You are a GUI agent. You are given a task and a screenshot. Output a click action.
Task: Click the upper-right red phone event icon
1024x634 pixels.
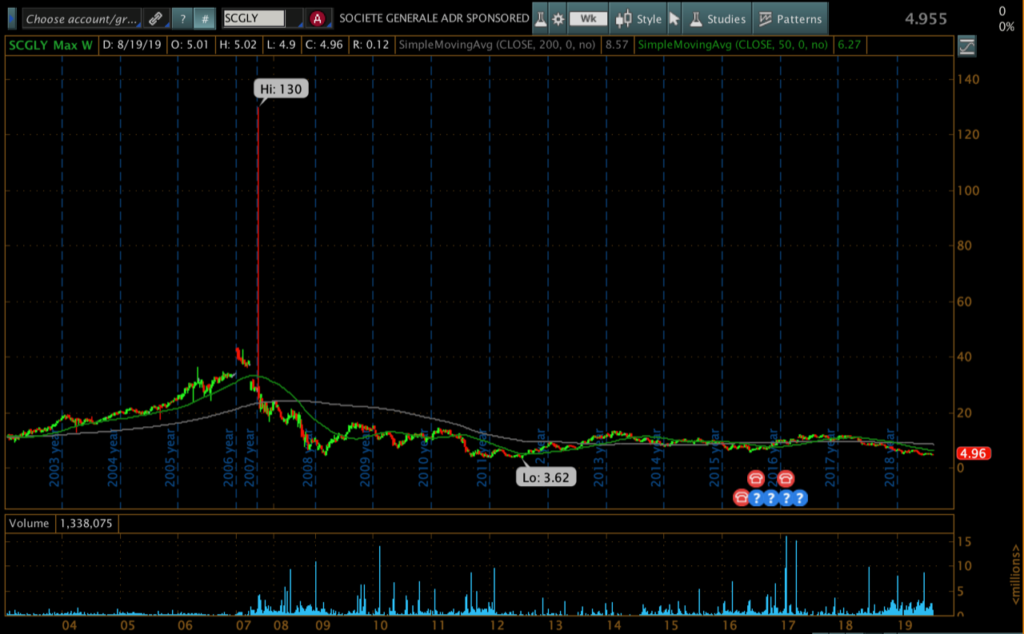pyautogui.click(x=786, y=479)
